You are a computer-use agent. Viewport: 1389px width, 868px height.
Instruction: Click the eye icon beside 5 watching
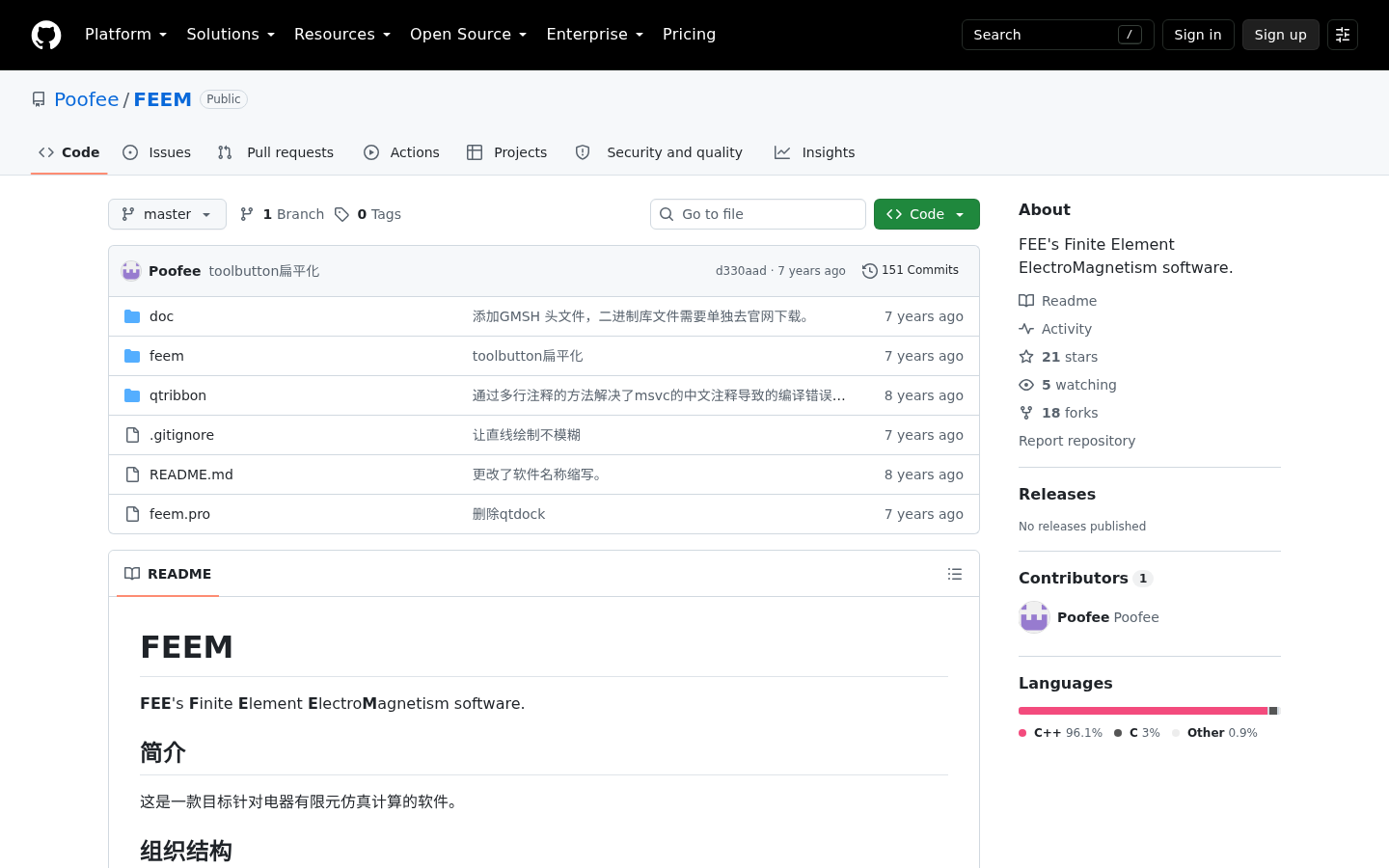click(x=1026, y=385)
